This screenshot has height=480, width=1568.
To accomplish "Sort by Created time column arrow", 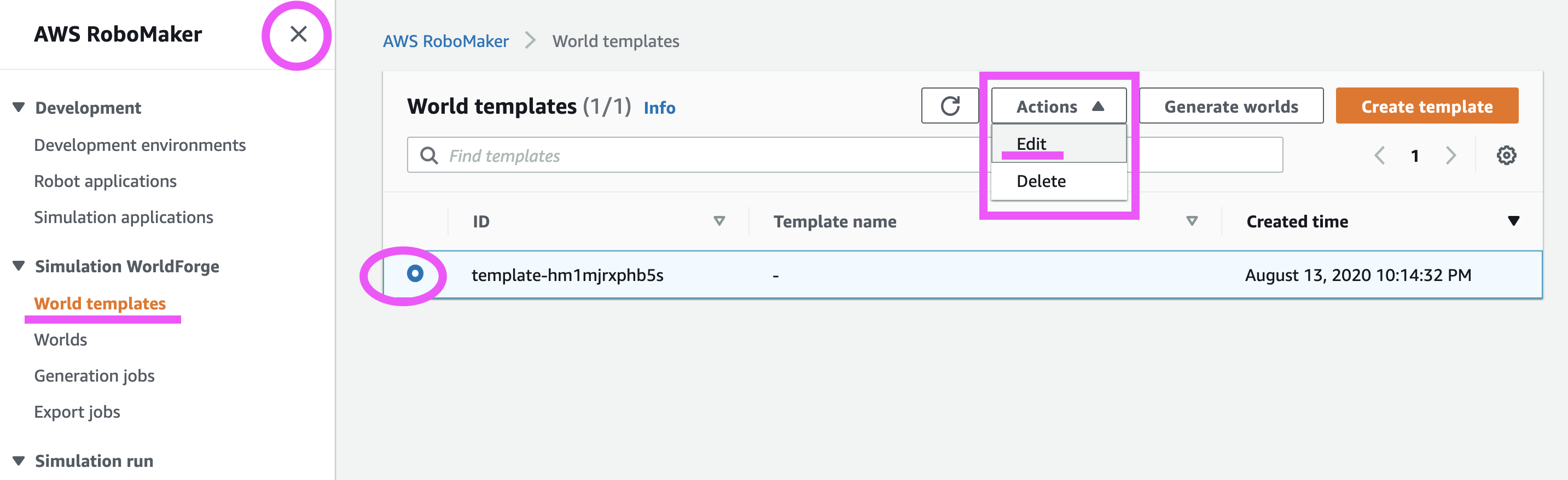I will (1513, 221).
